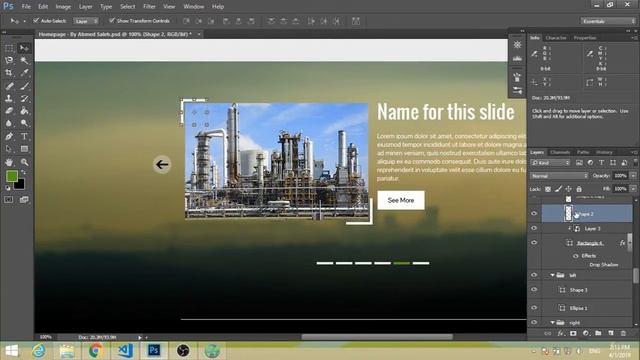Toggle Show Transform Controls checkbox
This screenshot has height=360, width=640.
tap(111, 20)
